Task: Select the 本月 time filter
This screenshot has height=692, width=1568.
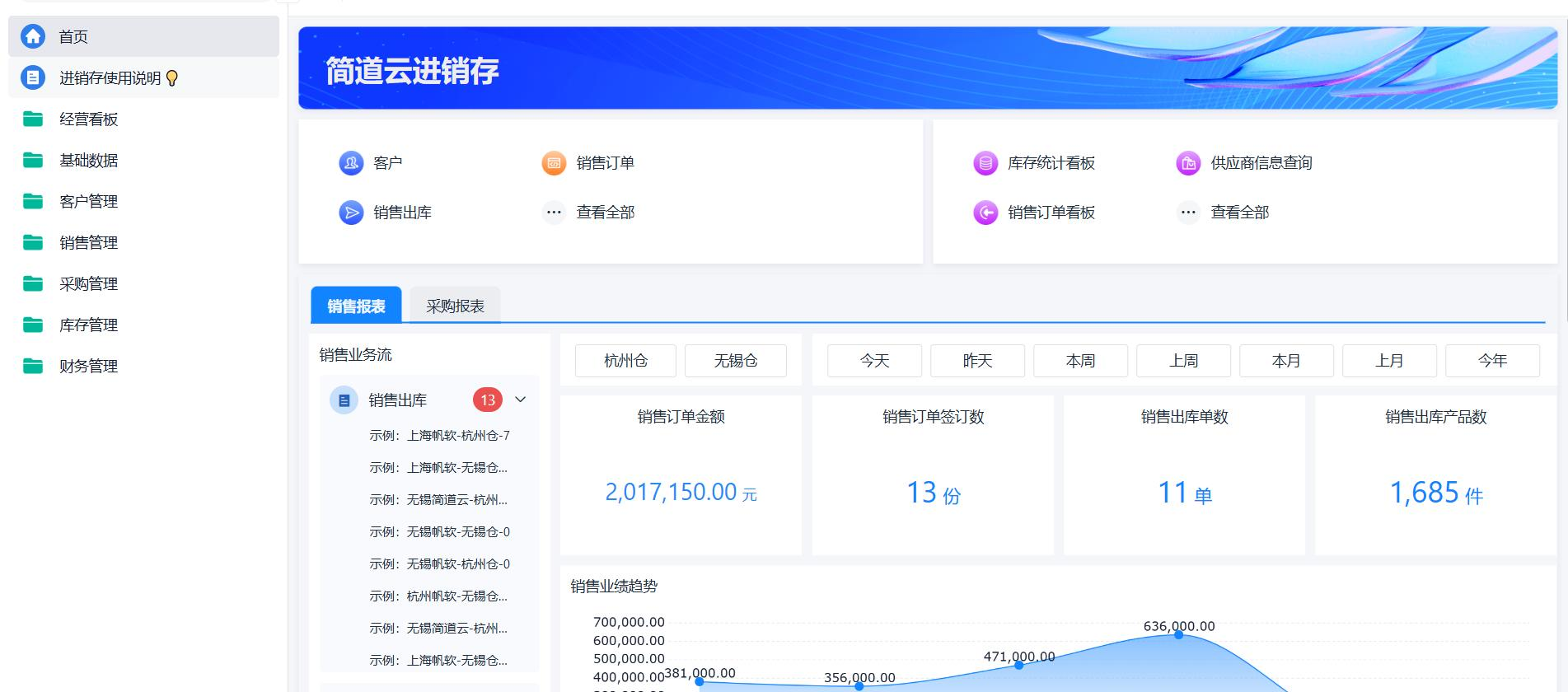Action: click(x=1286, y=361)
